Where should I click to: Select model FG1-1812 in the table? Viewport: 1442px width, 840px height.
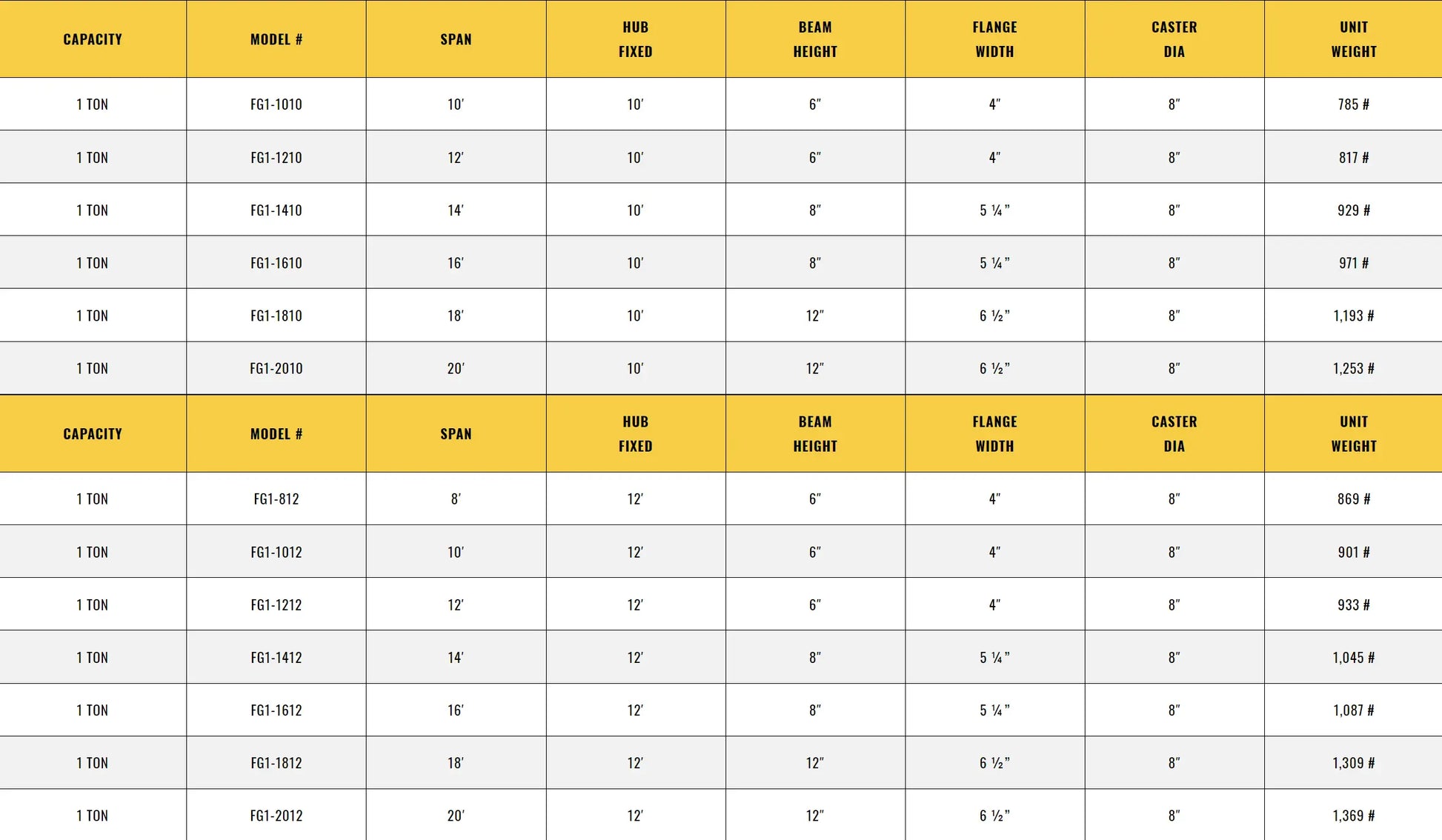click(276, 762)
